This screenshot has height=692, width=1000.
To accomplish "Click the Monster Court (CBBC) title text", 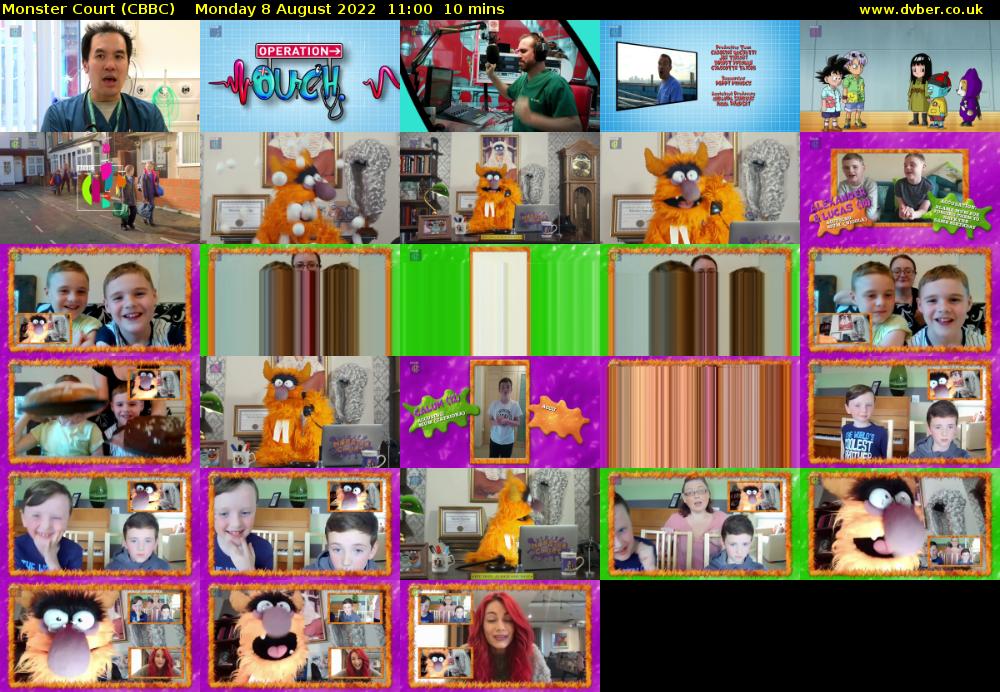I will pos(89,9).
